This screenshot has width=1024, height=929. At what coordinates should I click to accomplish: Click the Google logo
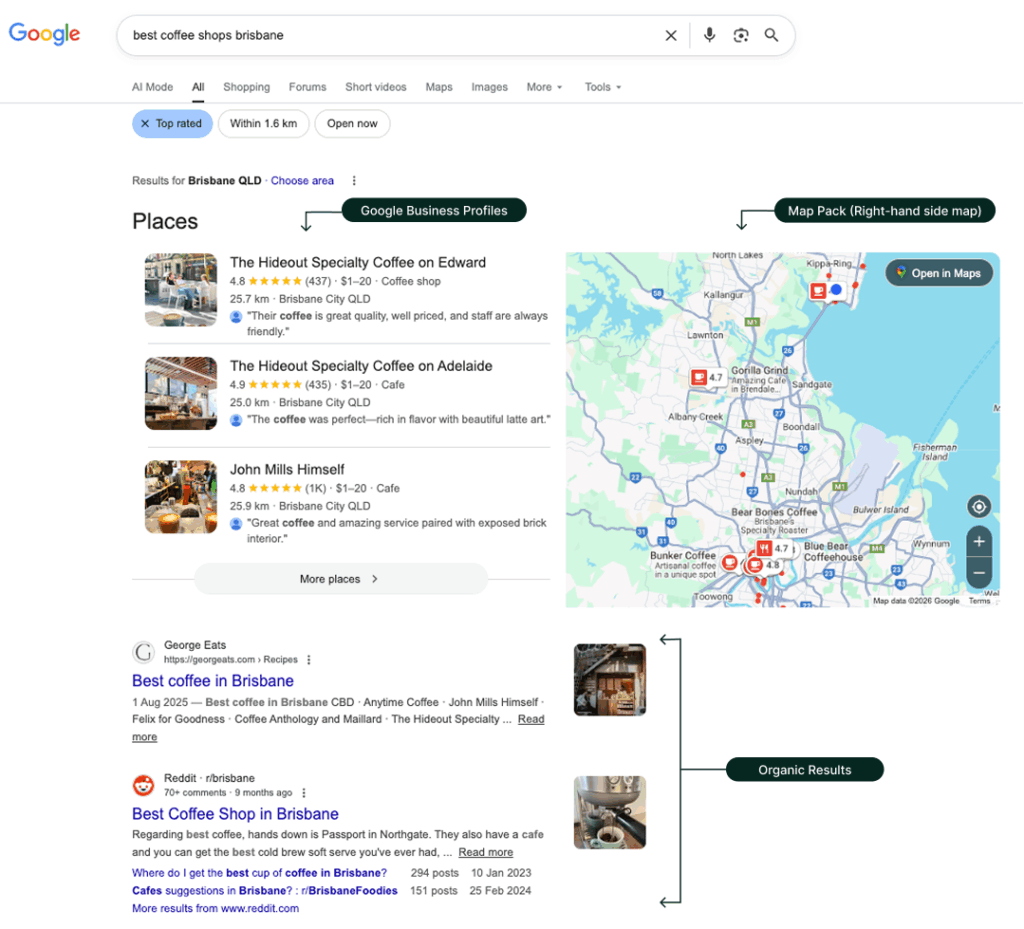tap(44, 33)
